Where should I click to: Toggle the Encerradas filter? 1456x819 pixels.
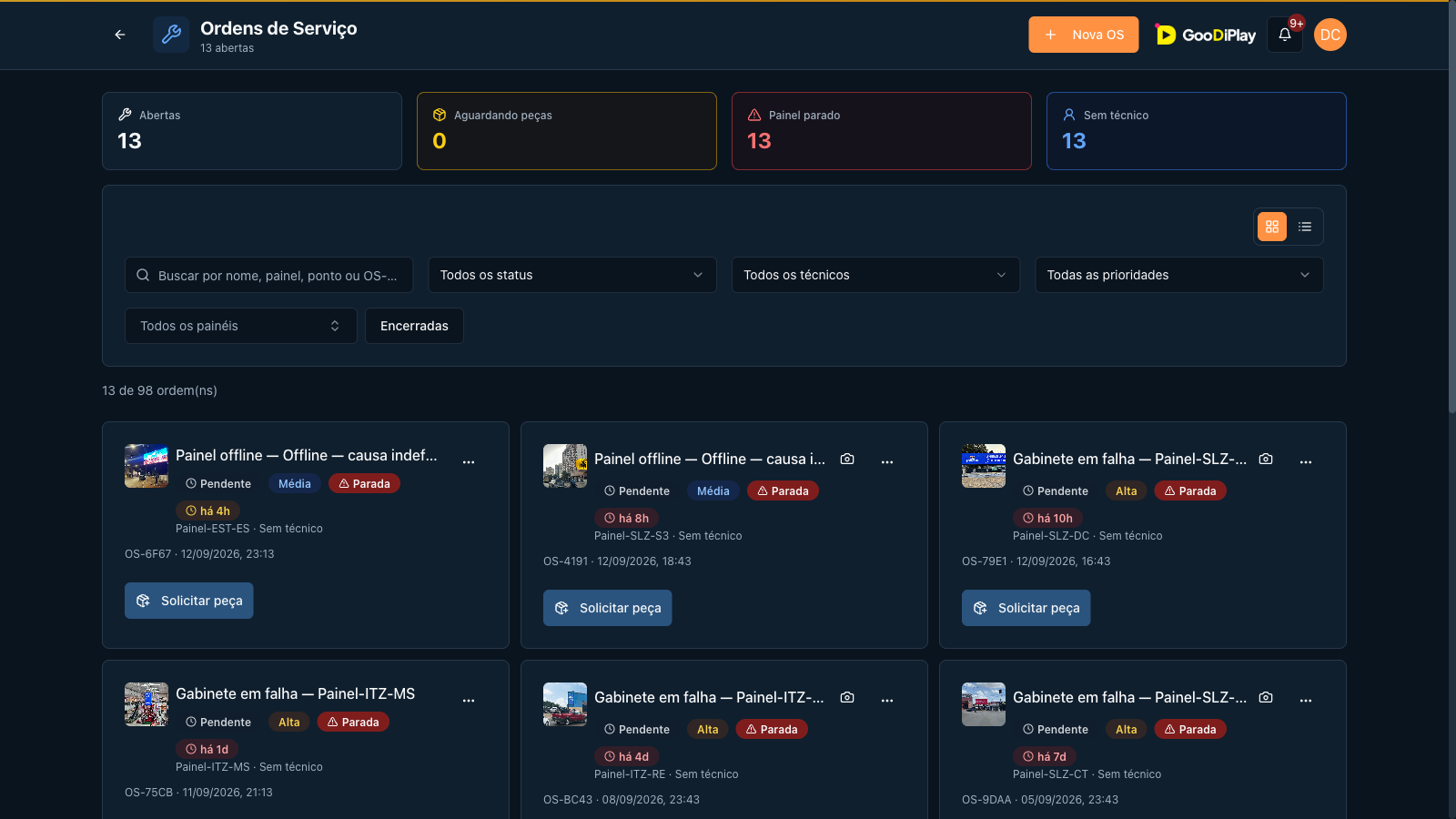tap(414, 326)
